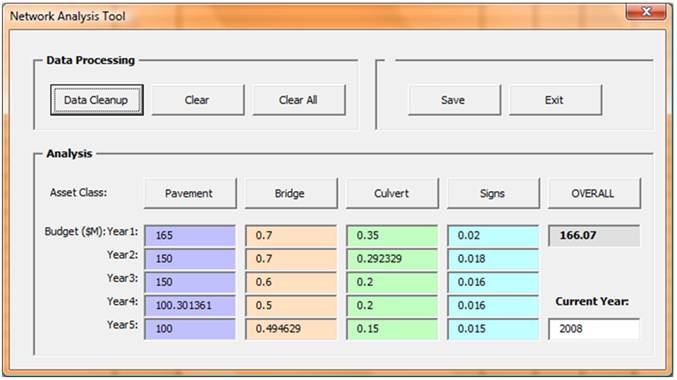Screen dimensions: 677x380
Task: Click the Data Cleanup button
Action: click(97, 100)
